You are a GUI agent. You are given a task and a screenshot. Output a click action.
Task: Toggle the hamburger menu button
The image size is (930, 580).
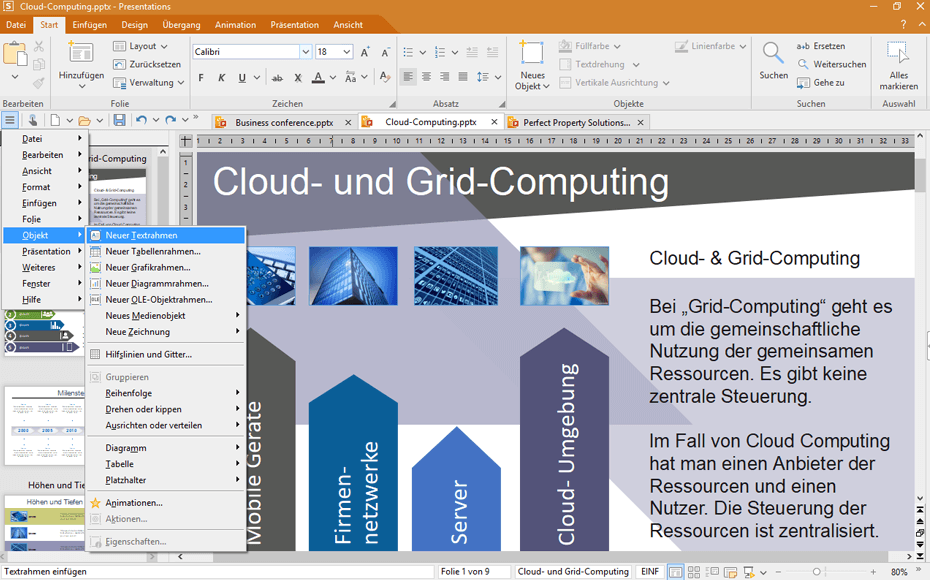click(x=10, y=120)
